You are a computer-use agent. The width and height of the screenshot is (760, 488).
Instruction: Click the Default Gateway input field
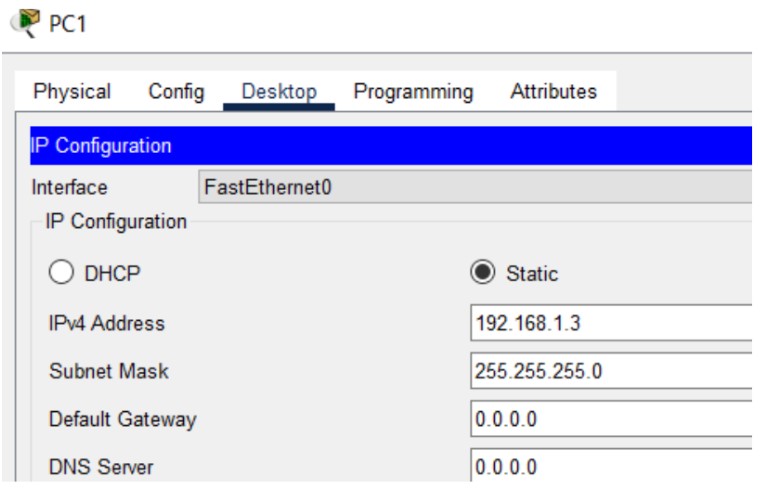pos(611,419)
